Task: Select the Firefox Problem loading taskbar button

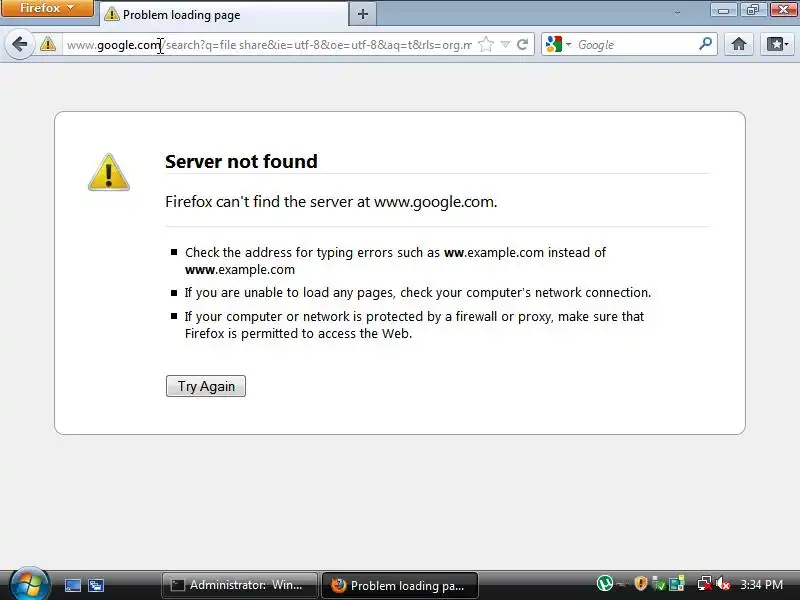Action: [x=399, y=585]
